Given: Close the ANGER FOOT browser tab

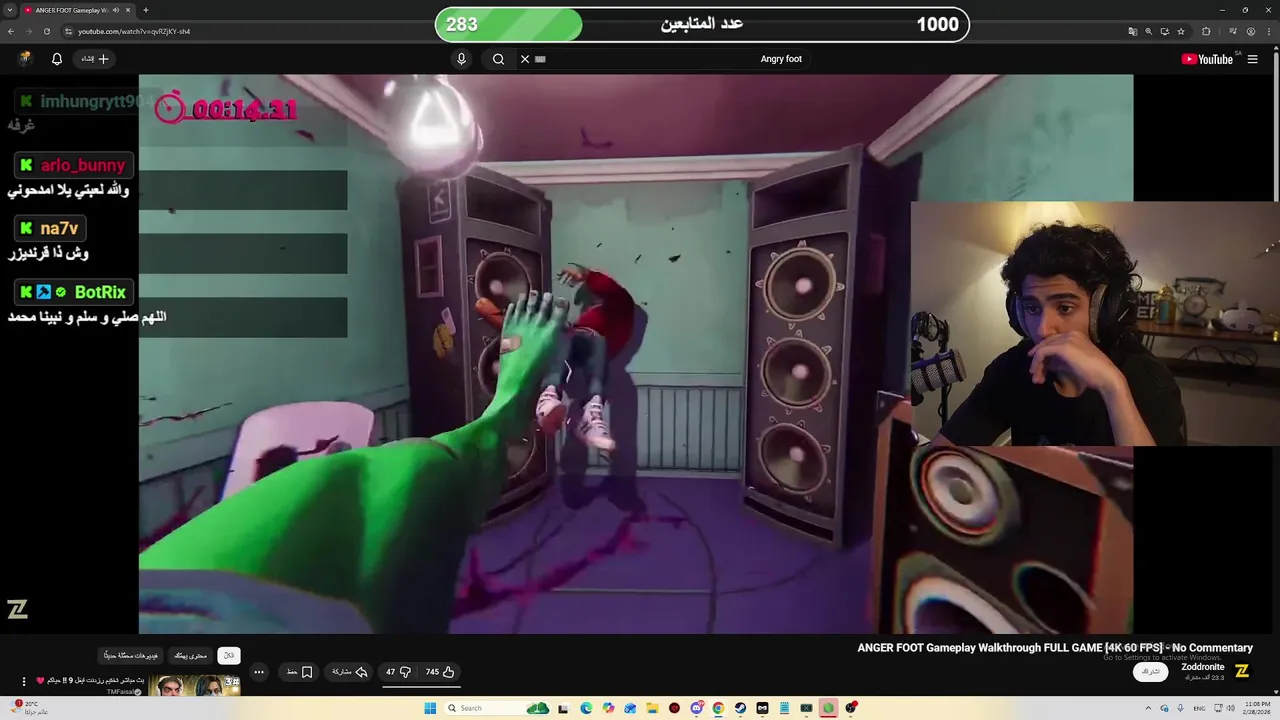Looking at the screenshot, I should coord(128,10).
